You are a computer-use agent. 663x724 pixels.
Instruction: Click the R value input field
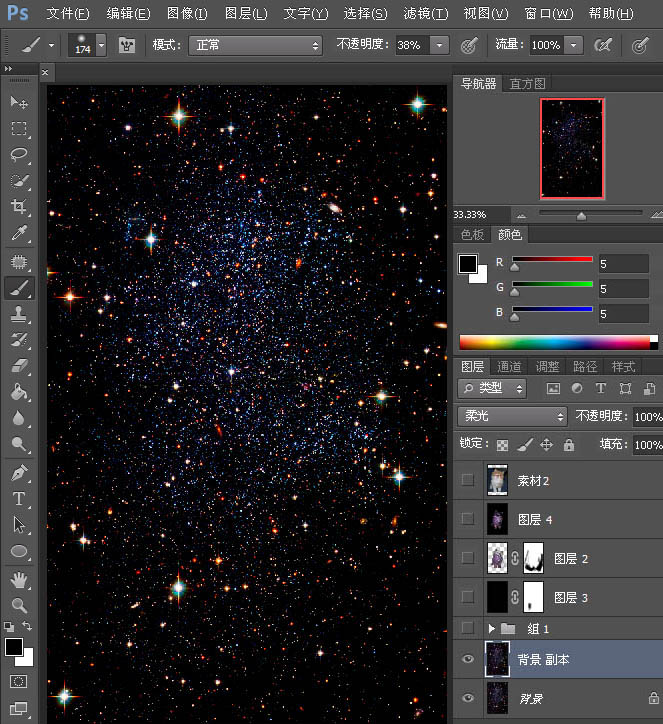(x=623, y=264)
